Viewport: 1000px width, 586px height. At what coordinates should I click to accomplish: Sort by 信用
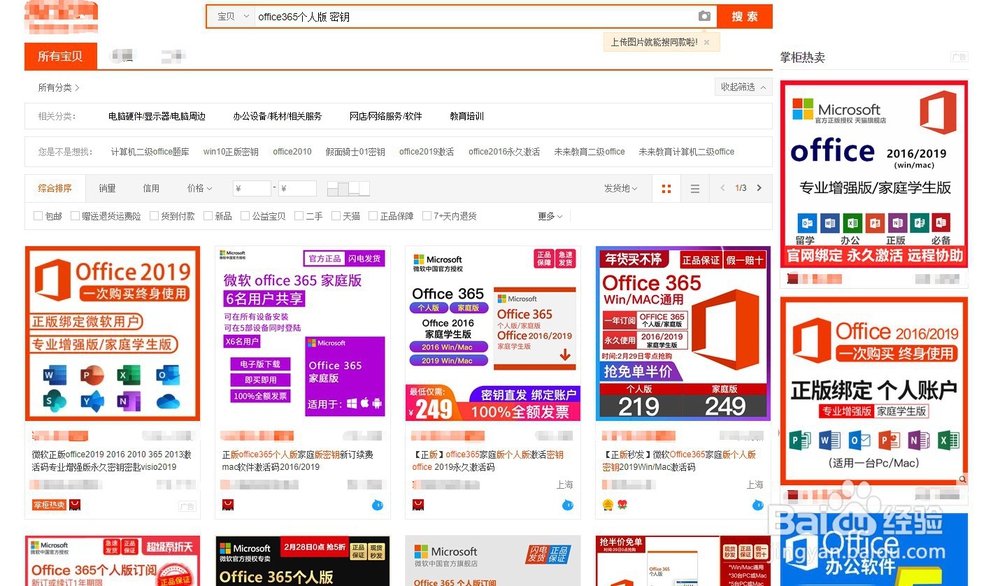click(151, 188)
